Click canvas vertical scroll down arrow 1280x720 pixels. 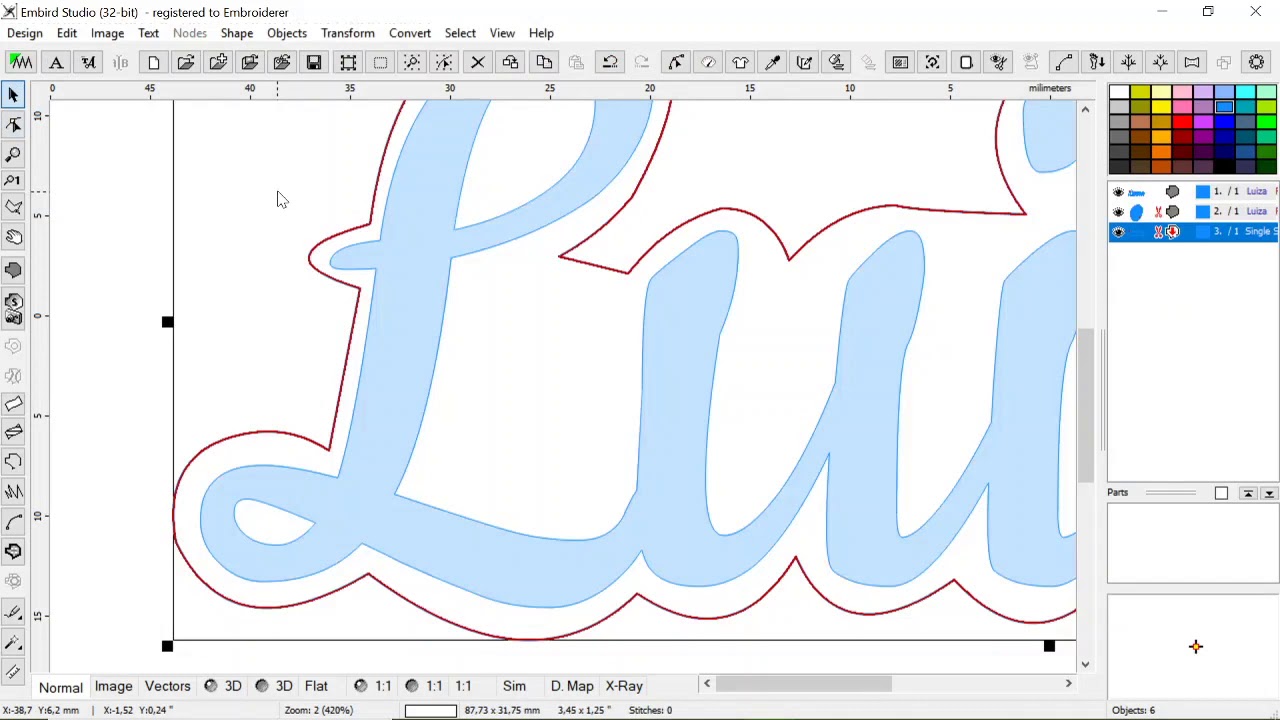point(1085,663)
